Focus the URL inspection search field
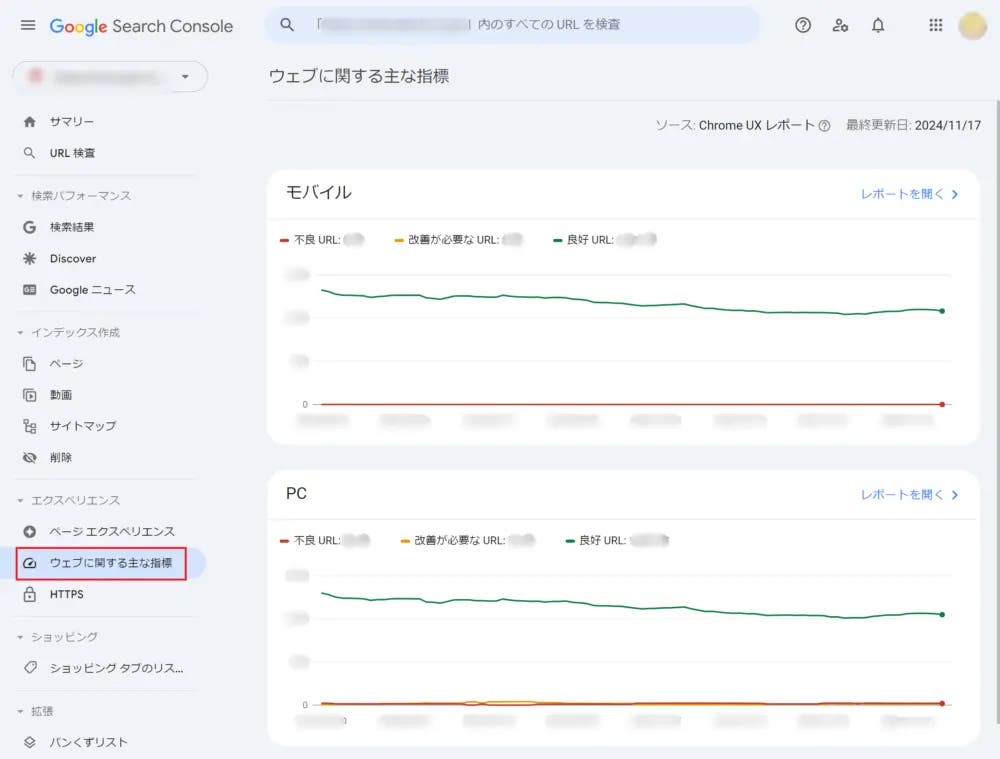1000x759 pixels. (512, 25)
